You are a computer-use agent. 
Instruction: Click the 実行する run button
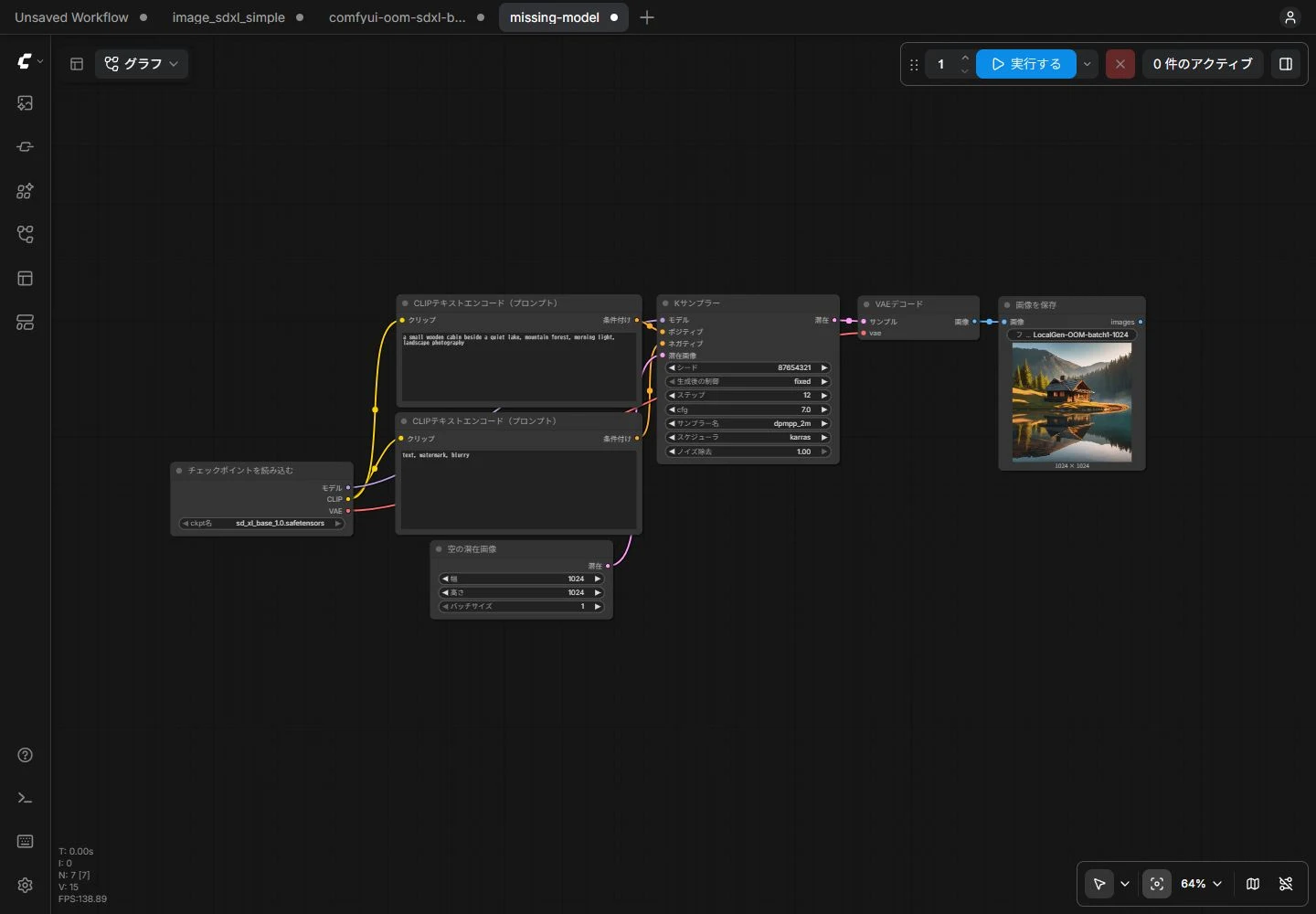1025,64
